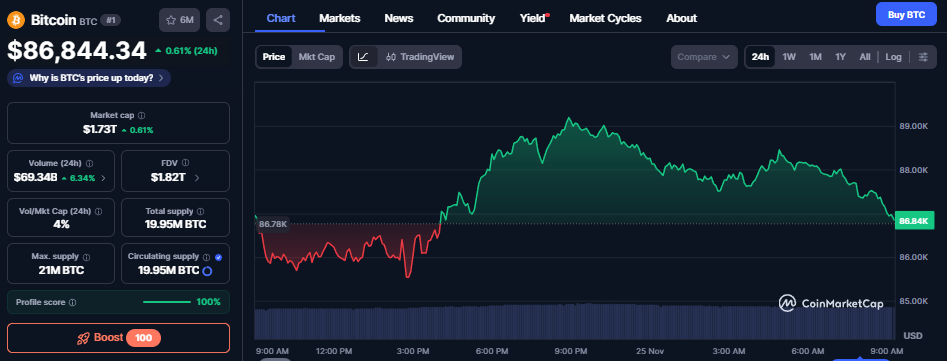Click Volume (24h) info icon
947x361 pixels.
click(89, 163)
